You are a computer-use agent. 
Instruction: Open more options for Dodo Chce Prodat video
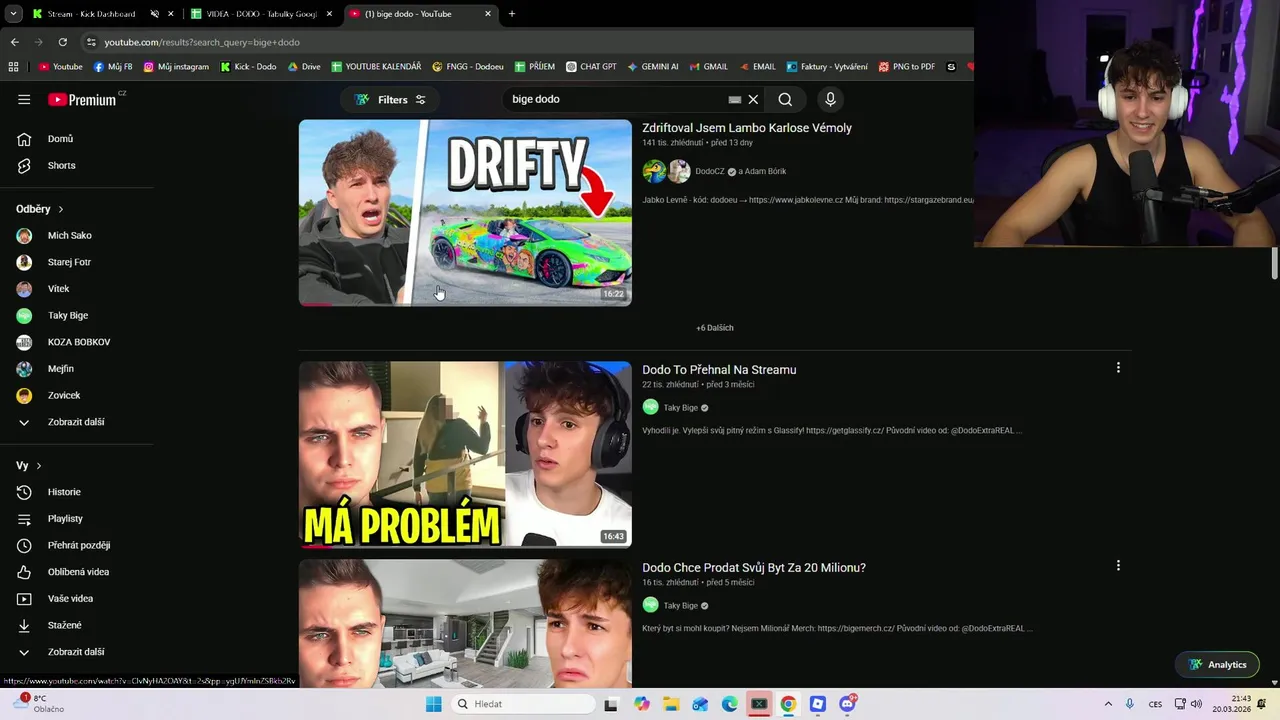(x=1118, y=566)
